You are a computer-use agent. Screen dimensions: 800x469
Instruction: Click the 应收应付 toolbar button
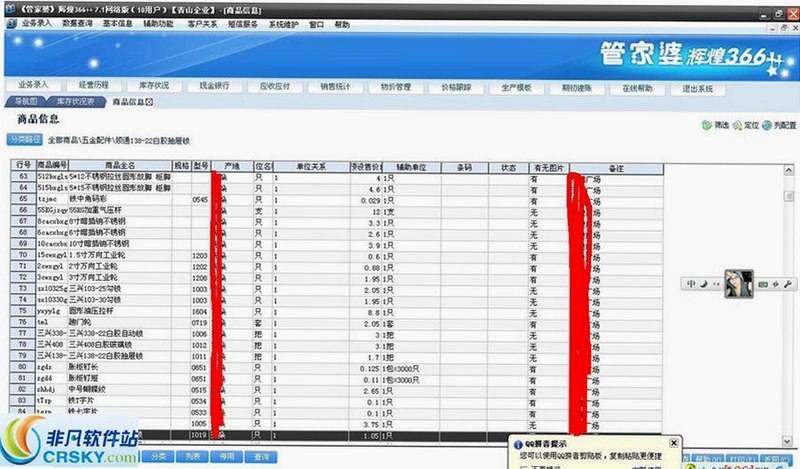(274, 86)
